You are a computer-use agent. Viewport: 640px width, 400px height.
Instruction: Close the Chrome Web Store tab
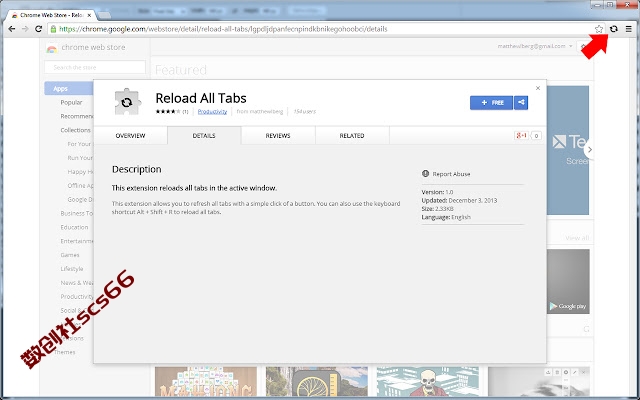89,15
